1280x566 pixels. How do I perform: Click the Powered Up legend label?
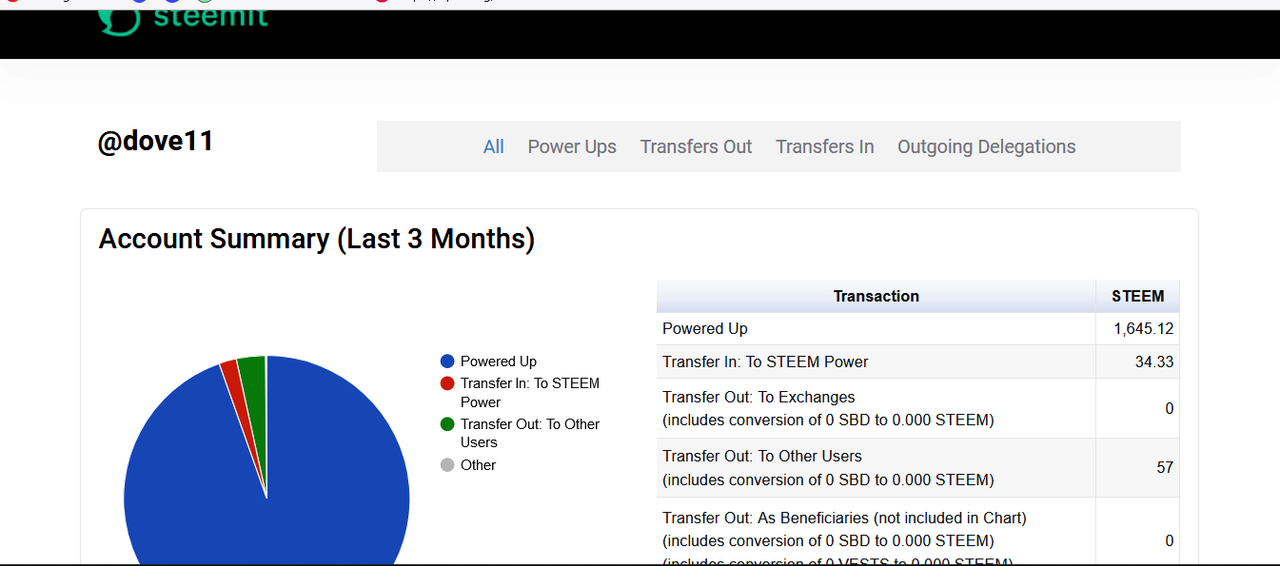click(x=498, y=361)
